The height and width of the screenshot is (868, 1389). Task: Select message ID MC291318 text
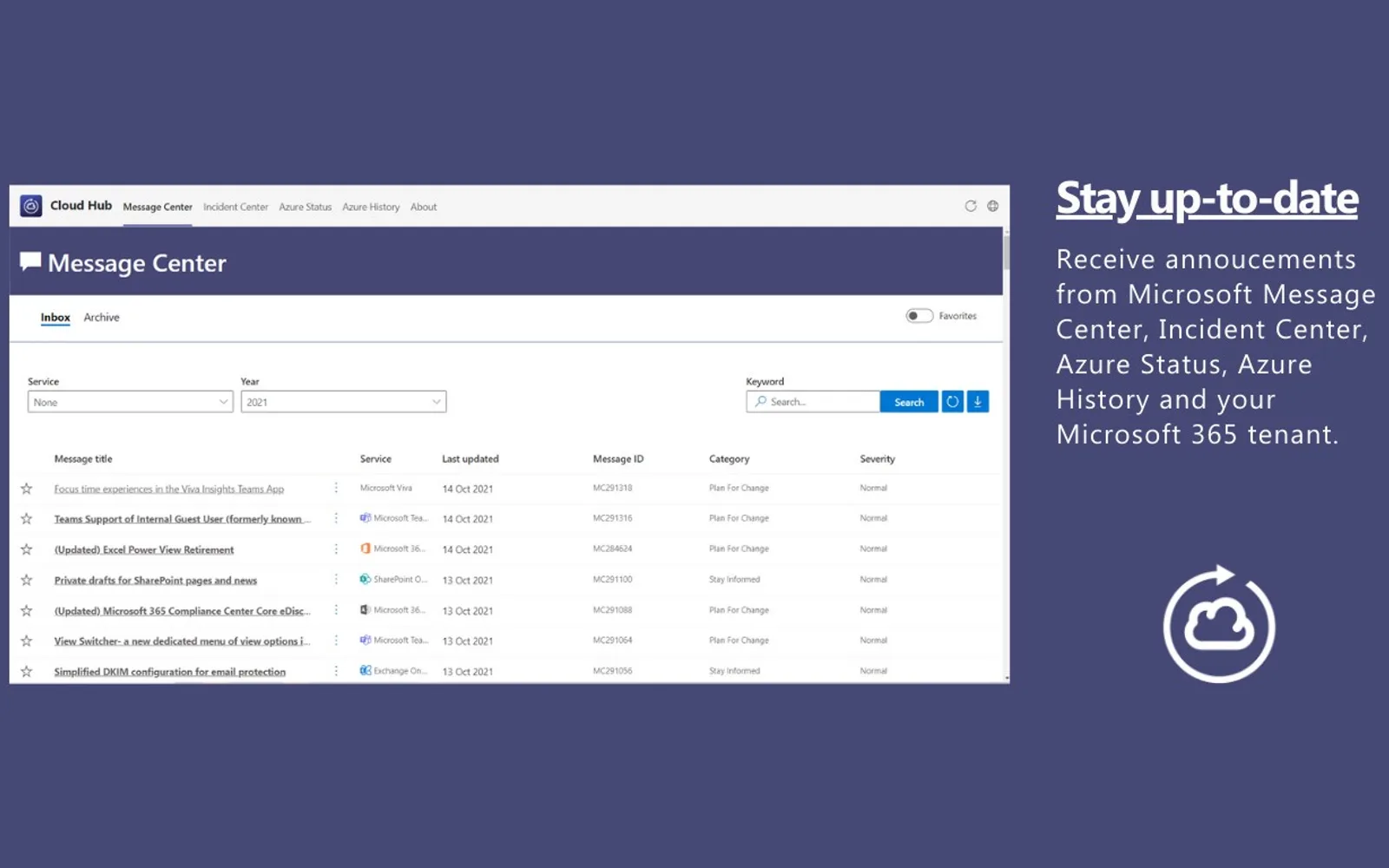(613, 488)
